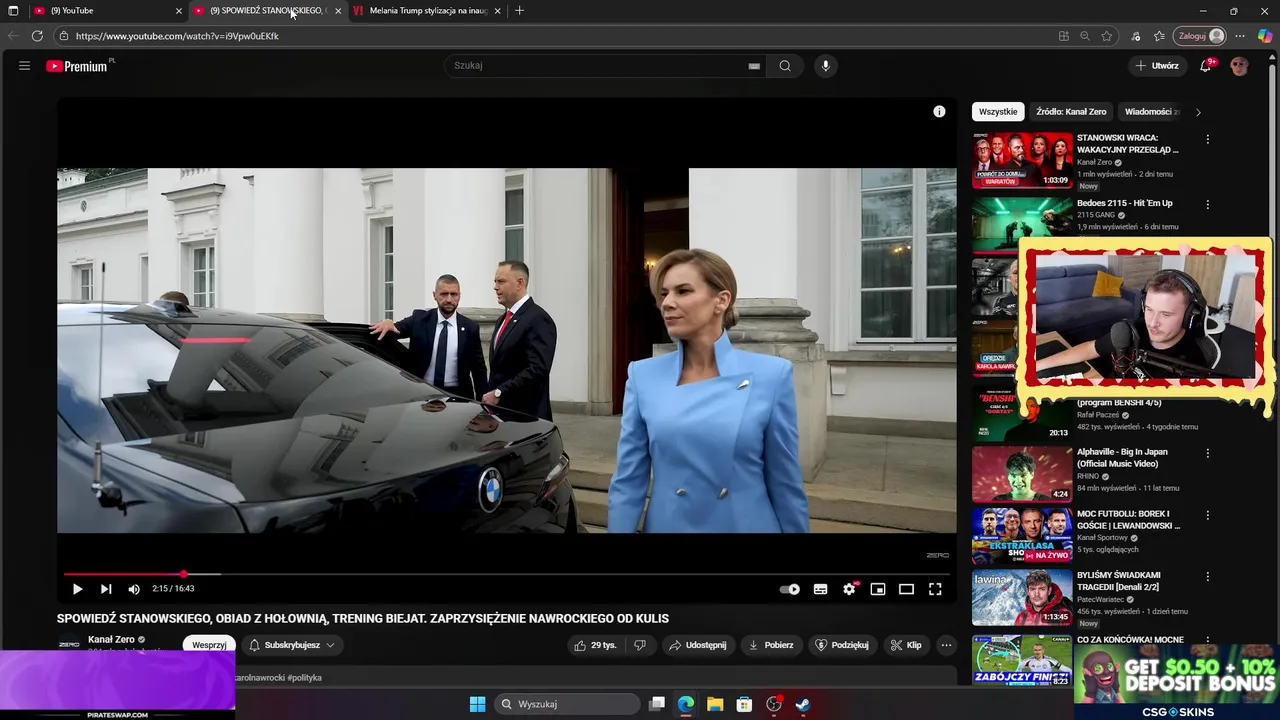Seek on the video progress bar

(506, 574)
